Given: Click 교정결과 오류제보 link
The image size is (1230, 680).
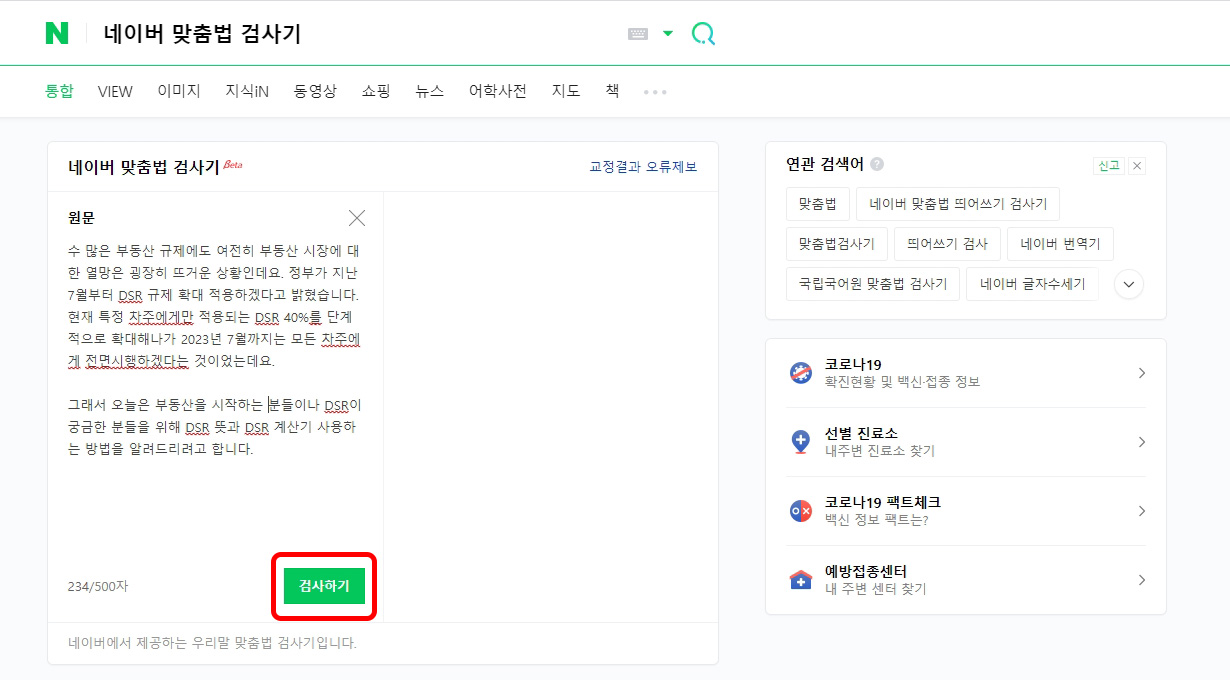Looking at the screenshot, I should coord(643,167).
